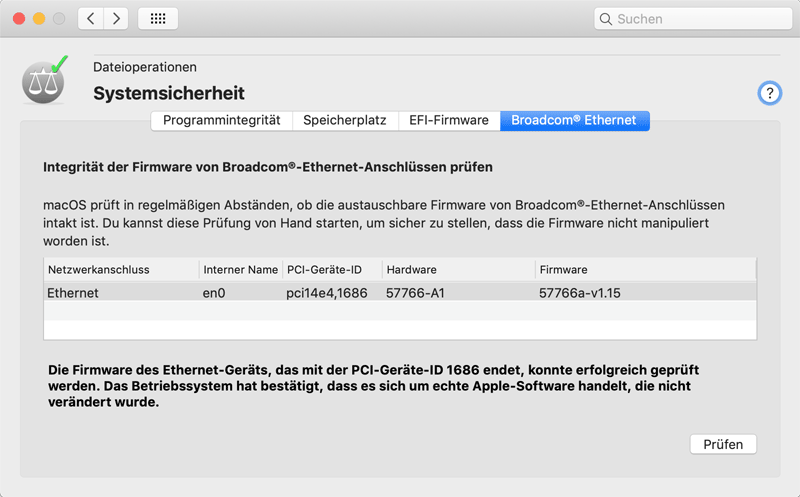Minimize the window with yellow button
Viewport: 800px width, 497px height.
[x=39, y=19]
